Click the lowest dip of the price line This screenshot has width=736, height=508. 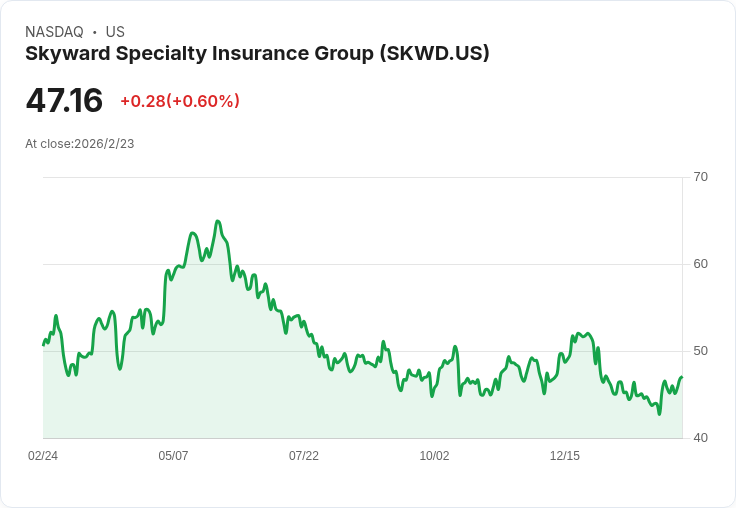click(x=659, y=413)
